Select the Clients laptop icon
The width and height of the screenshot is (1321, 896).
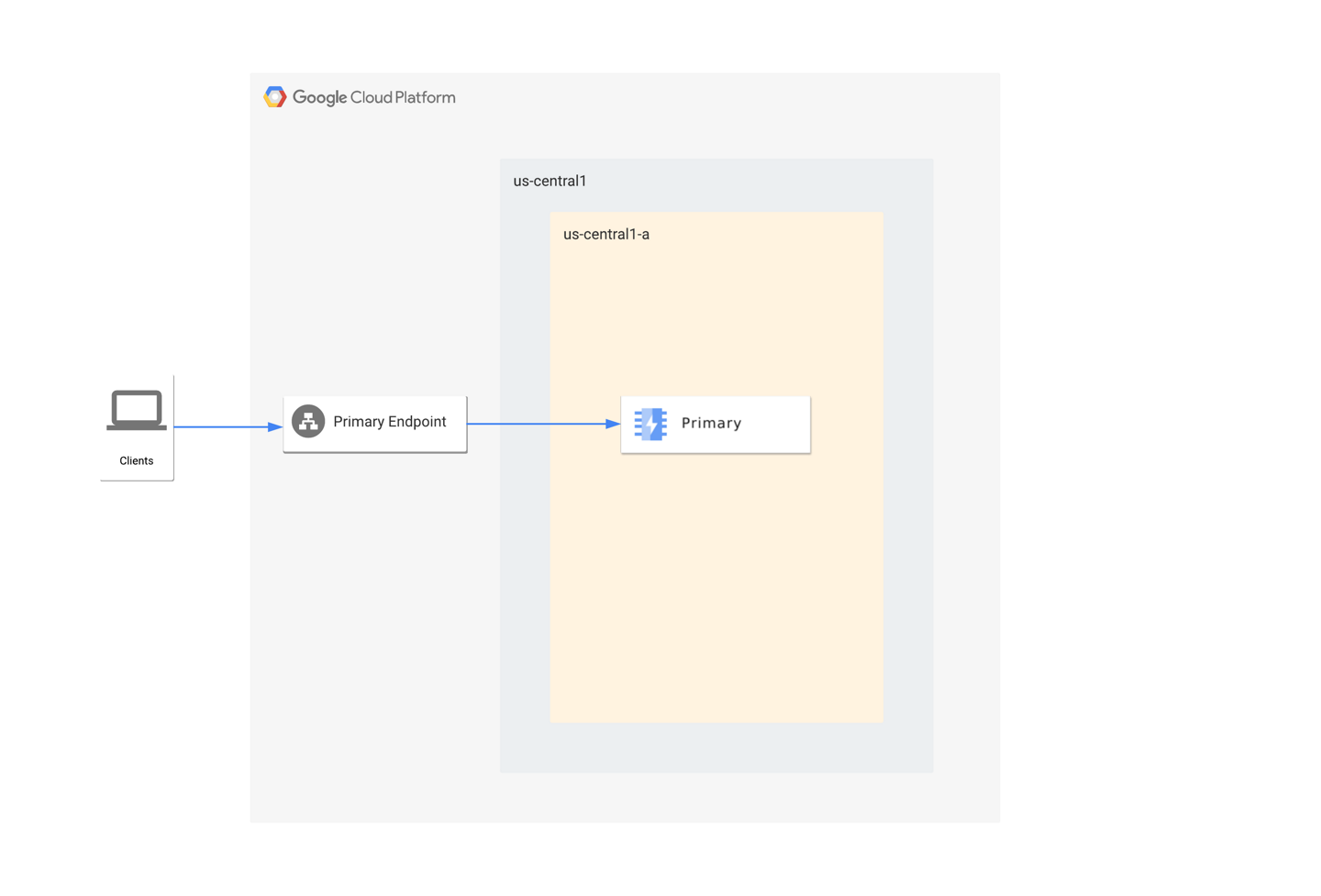click(136, 409)
